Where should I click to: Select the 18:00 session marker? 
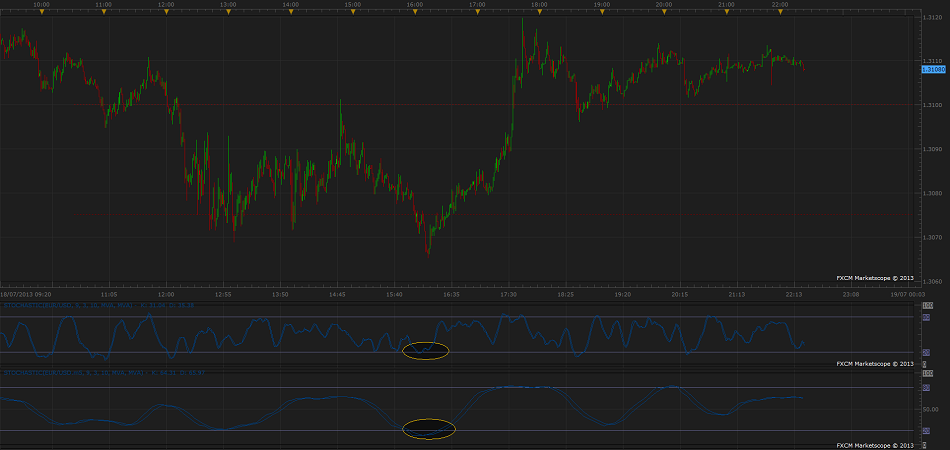coord(538,13)
